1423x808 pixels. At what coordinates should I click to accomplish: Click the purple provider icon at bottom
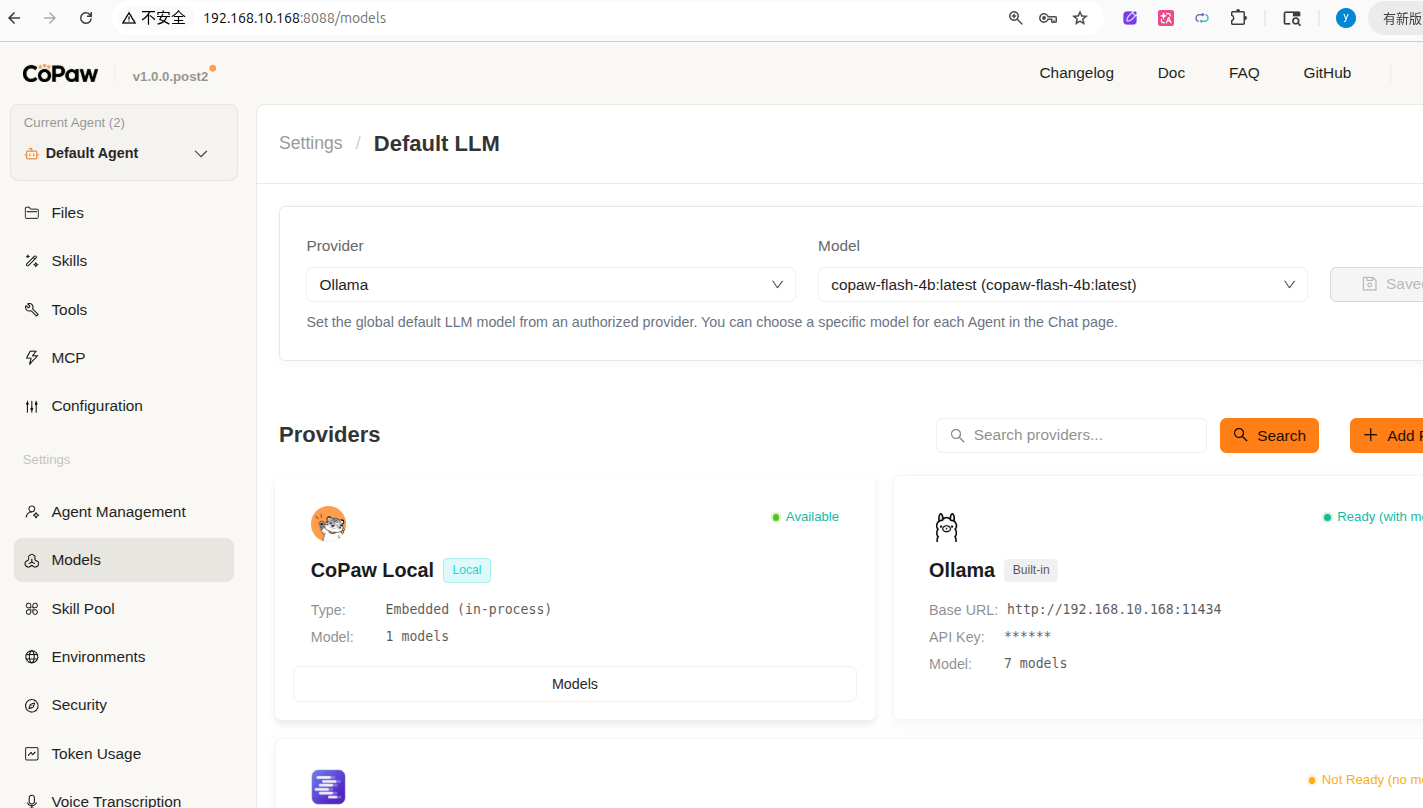tap(328, 786)
